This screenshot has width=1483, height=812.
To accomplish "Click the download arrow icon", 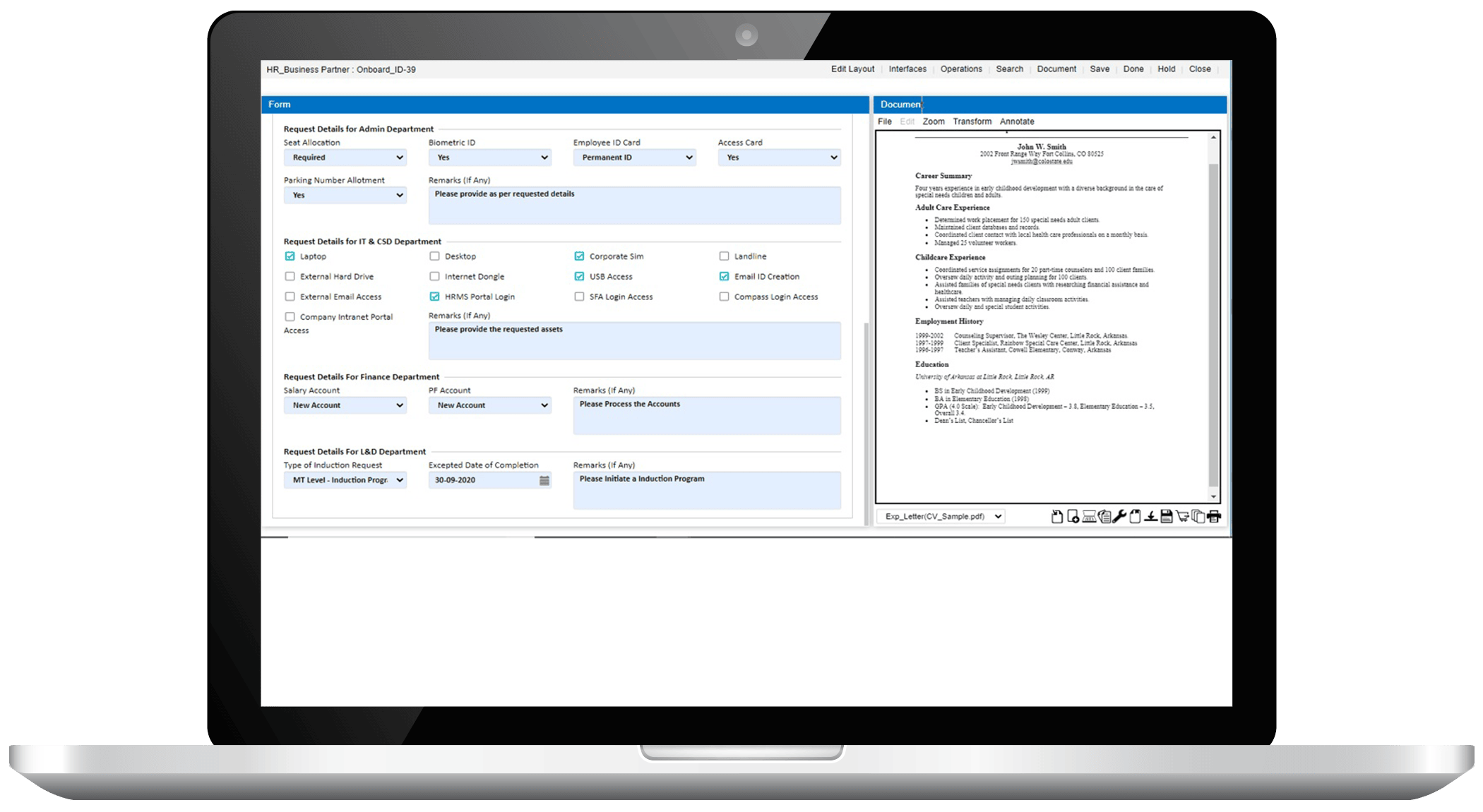I will [x=1151, y=517].
